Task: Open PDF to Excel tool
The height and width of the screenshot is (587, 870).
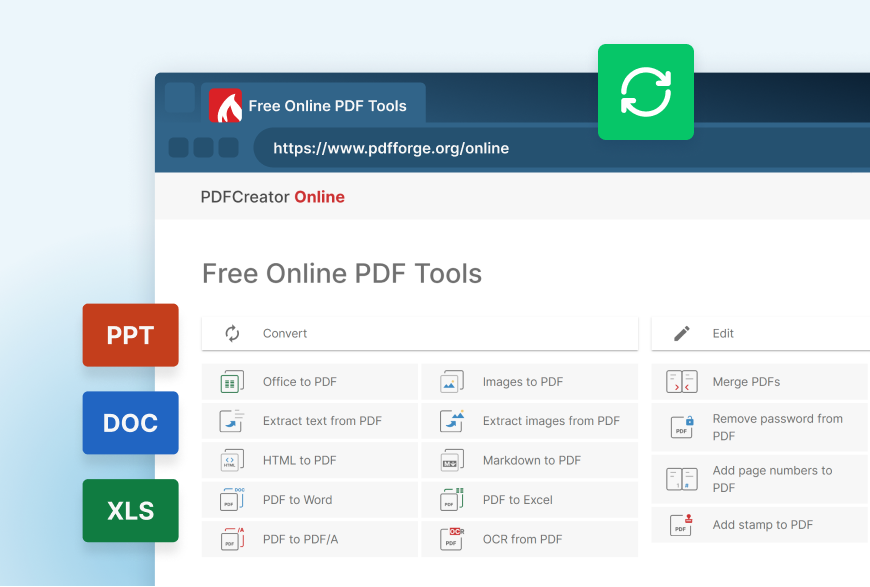Action: [x=530, y=500]
